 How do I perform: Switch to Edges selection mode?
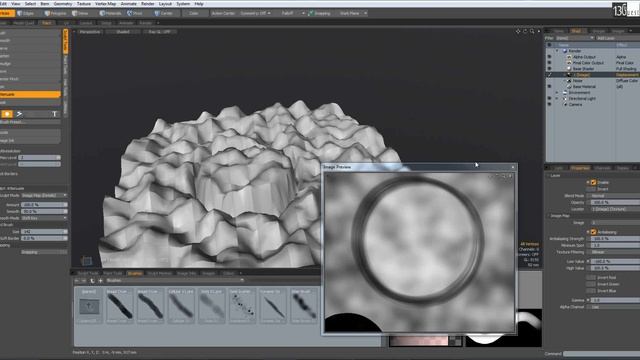pos(26,13)
